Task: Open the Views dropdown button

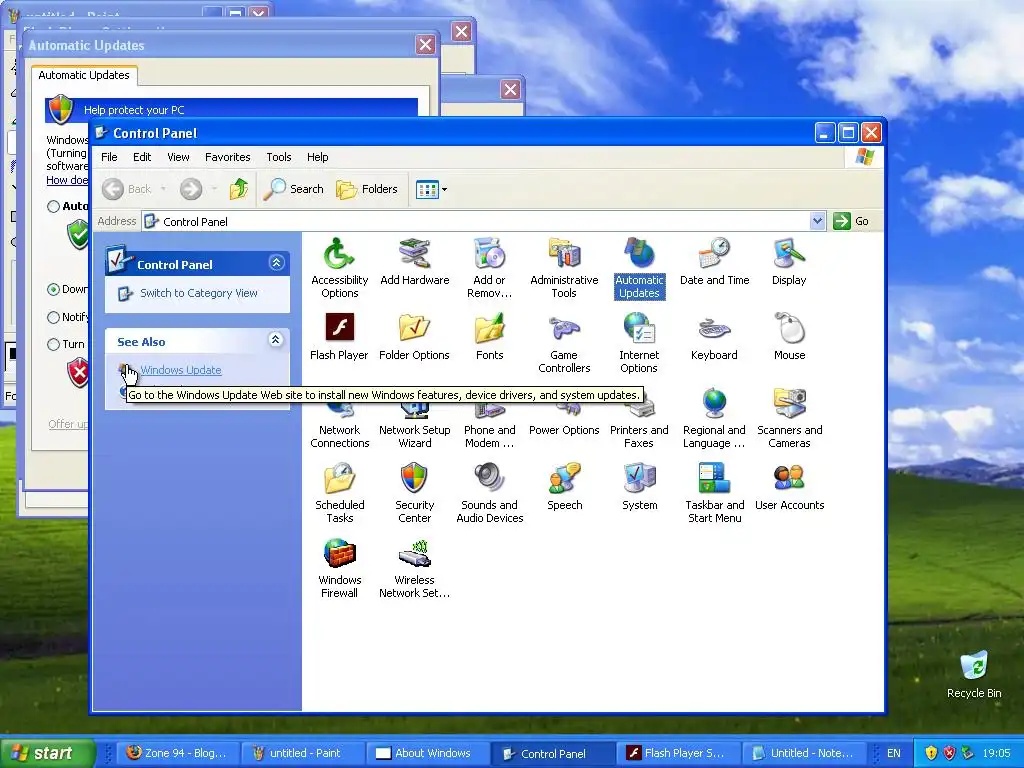Action: 431,189
